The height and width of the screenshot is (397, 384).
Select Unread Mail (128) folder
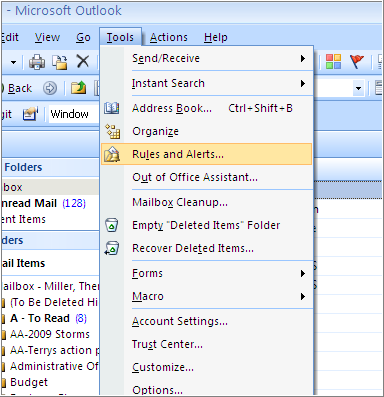coord(50,203)
